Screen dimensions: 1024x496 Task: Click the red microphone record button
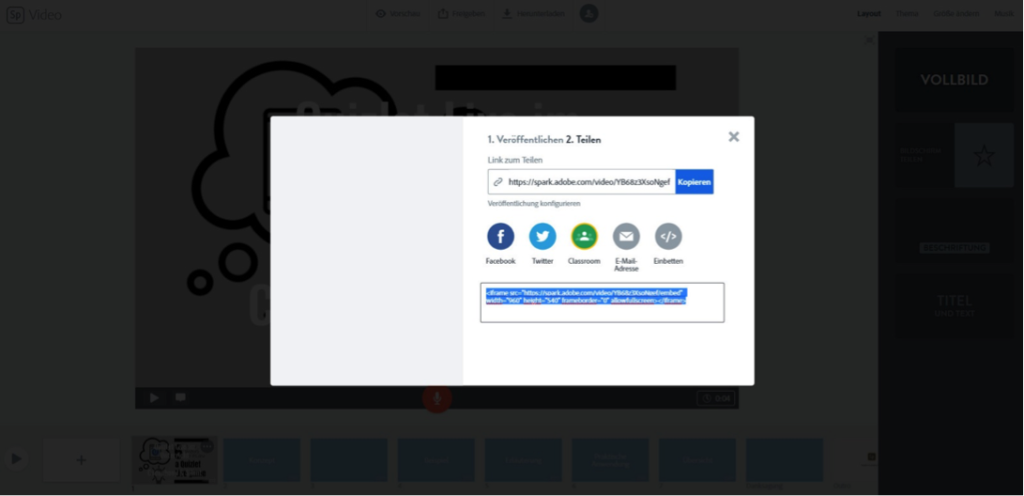437,398
